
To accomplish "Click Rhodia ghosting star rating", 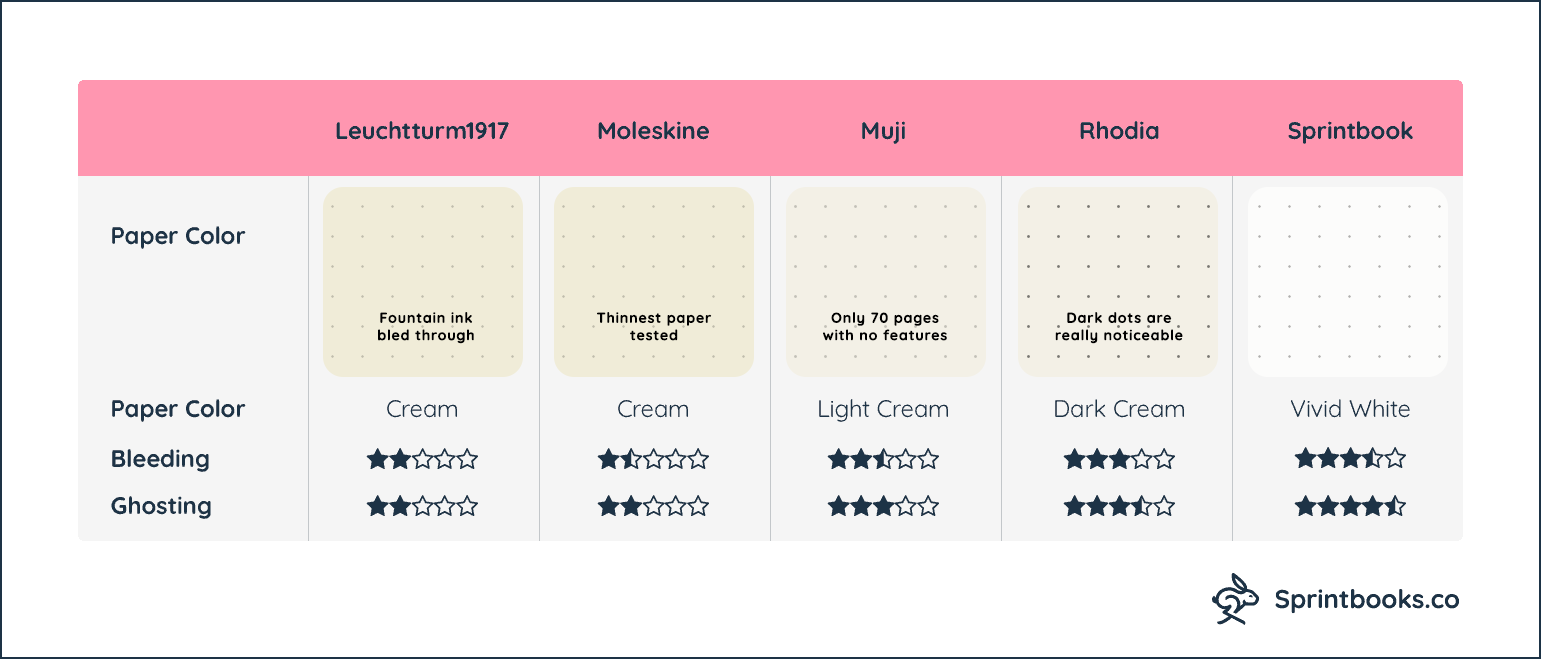I will [1119, 506].
